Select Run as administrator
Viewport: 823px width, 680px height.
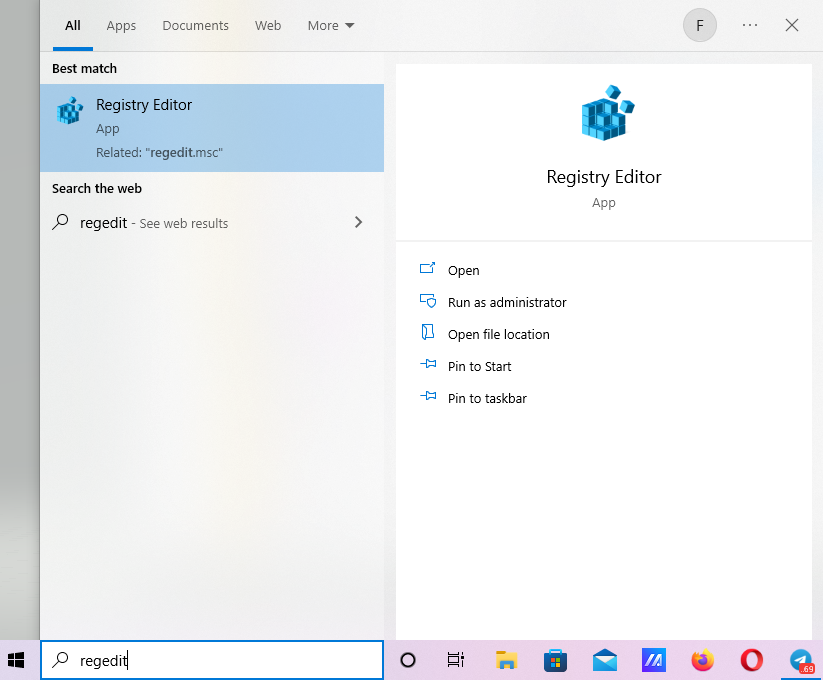click(x=506, y=302)
